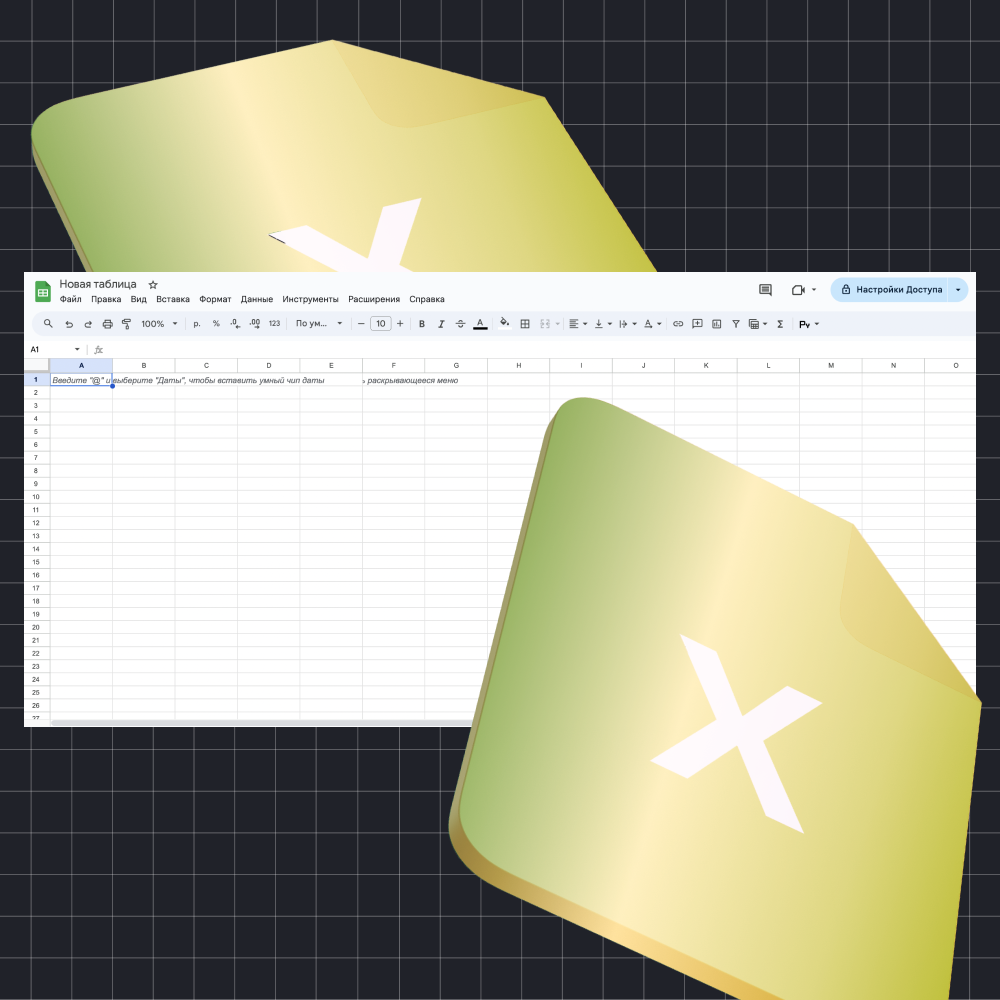The image size is (1000, 1000).
Task: Apply italic formatting
Action: tap(441, 324)
